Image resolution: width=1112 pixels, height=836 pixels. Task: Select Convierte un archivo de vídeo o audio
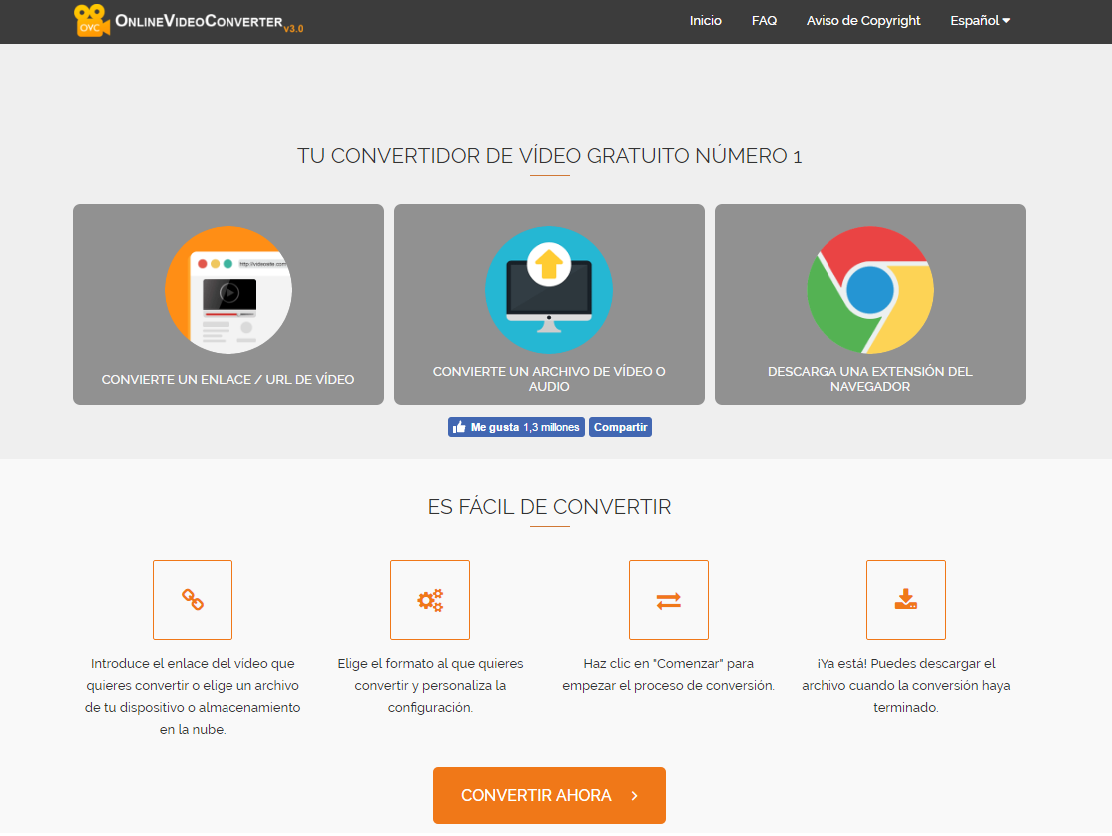tap(549, 304)
